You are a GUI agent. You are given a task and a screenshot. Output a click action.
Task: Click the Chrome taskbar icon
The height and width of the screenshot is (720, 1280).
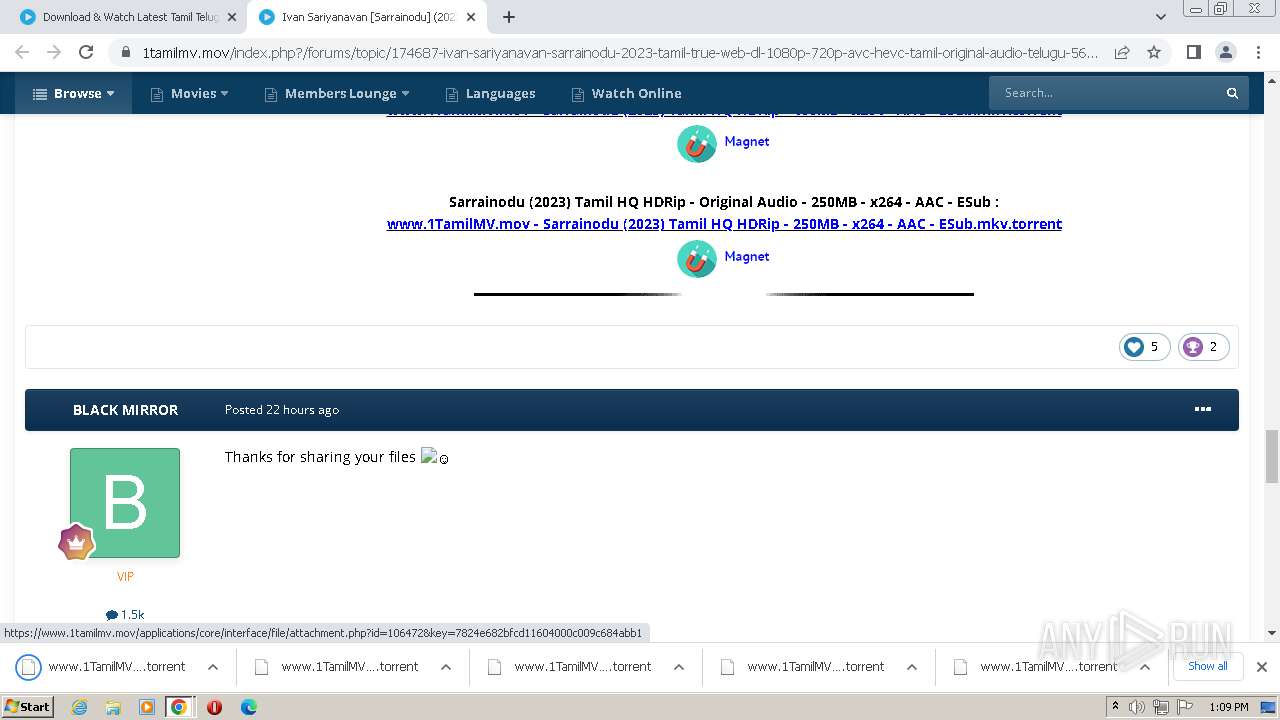pyautogui.click(x=179, y=707)
